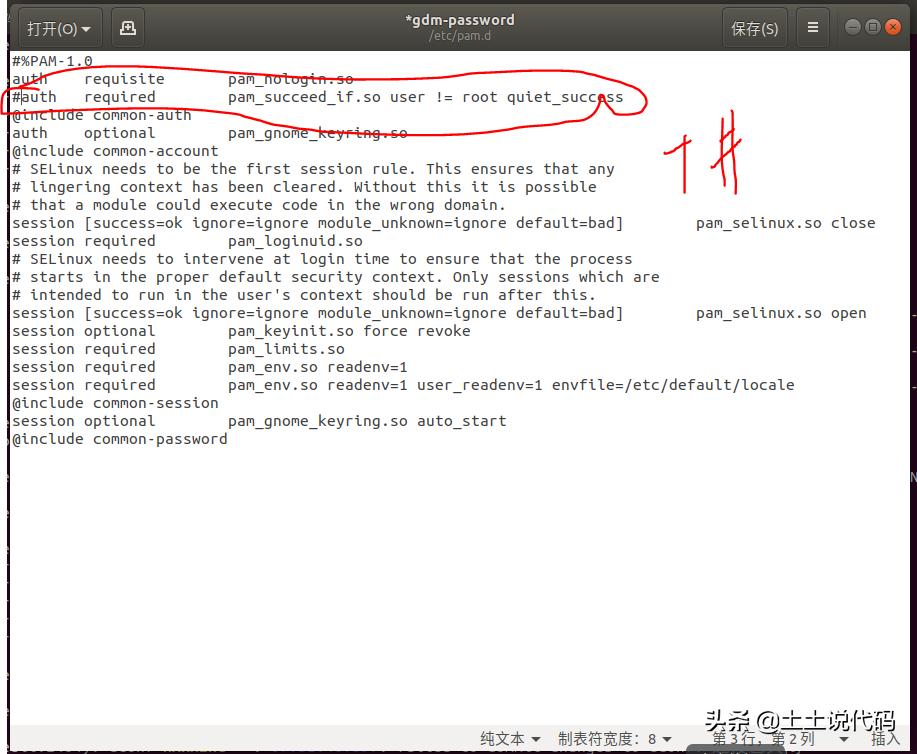Place cursor on the #%PAM-1.0 line

click(x=58, y=60)
